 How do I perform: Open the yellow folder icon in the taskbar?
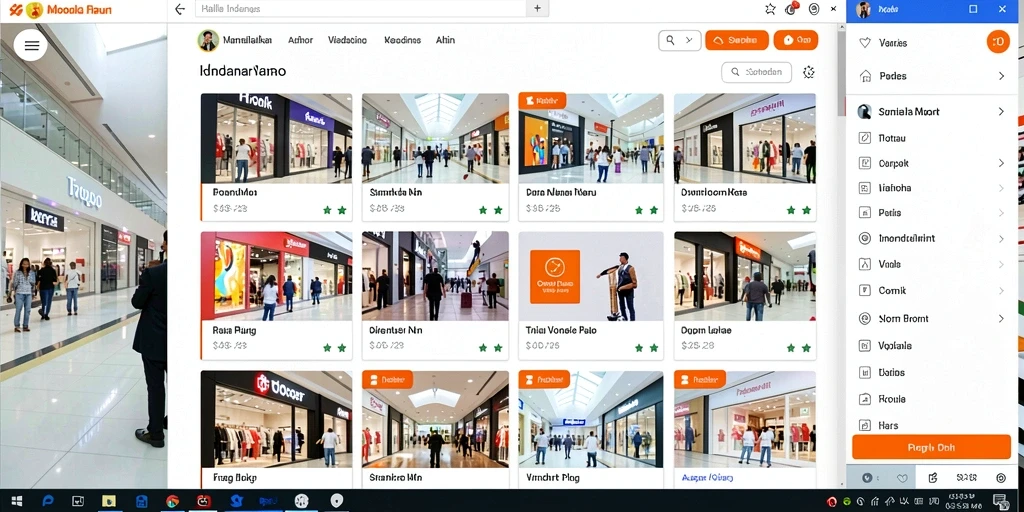[x=109, y=501]
